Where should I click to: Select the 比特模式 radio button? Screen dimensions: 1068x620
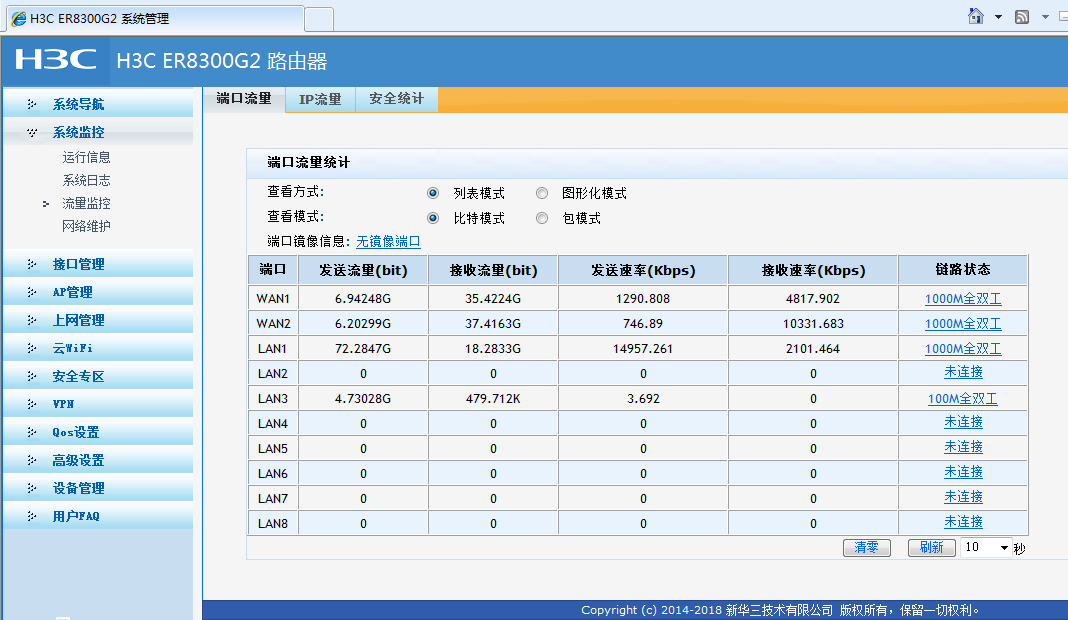click(433, 218)
